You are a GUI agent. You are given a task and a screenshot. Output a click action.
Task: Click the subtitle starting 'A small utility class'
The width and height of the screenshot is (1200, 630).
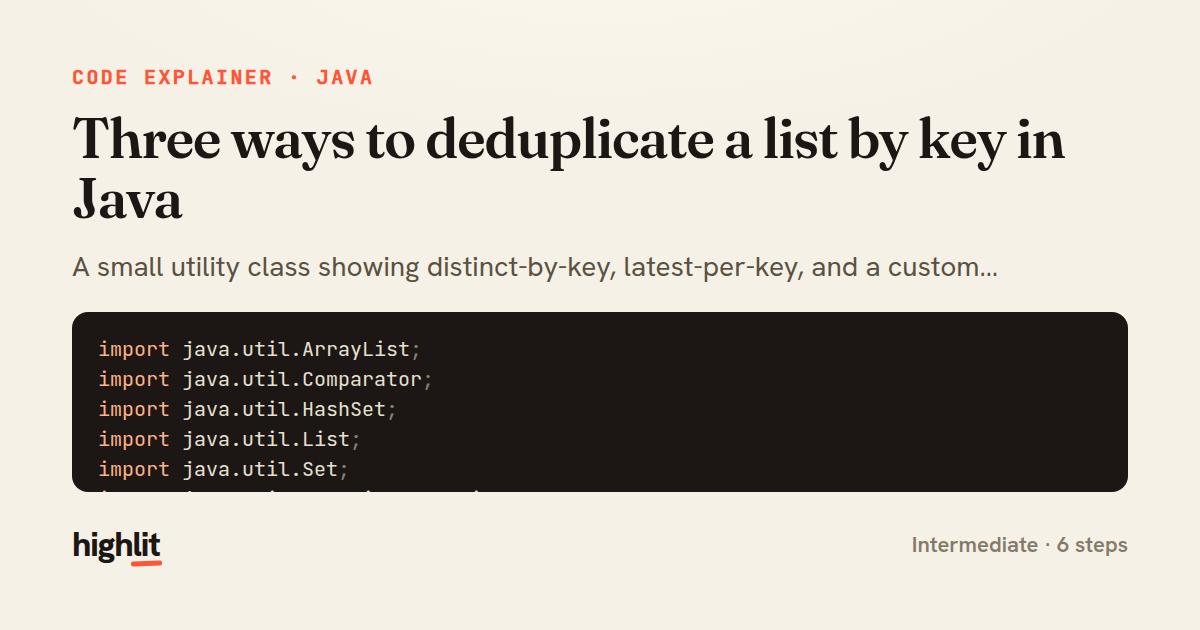534,268
